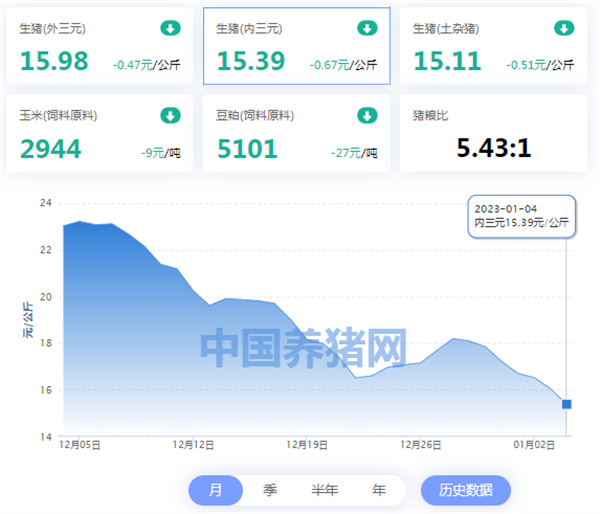Switch to the 年 time range

pos(379,490)
